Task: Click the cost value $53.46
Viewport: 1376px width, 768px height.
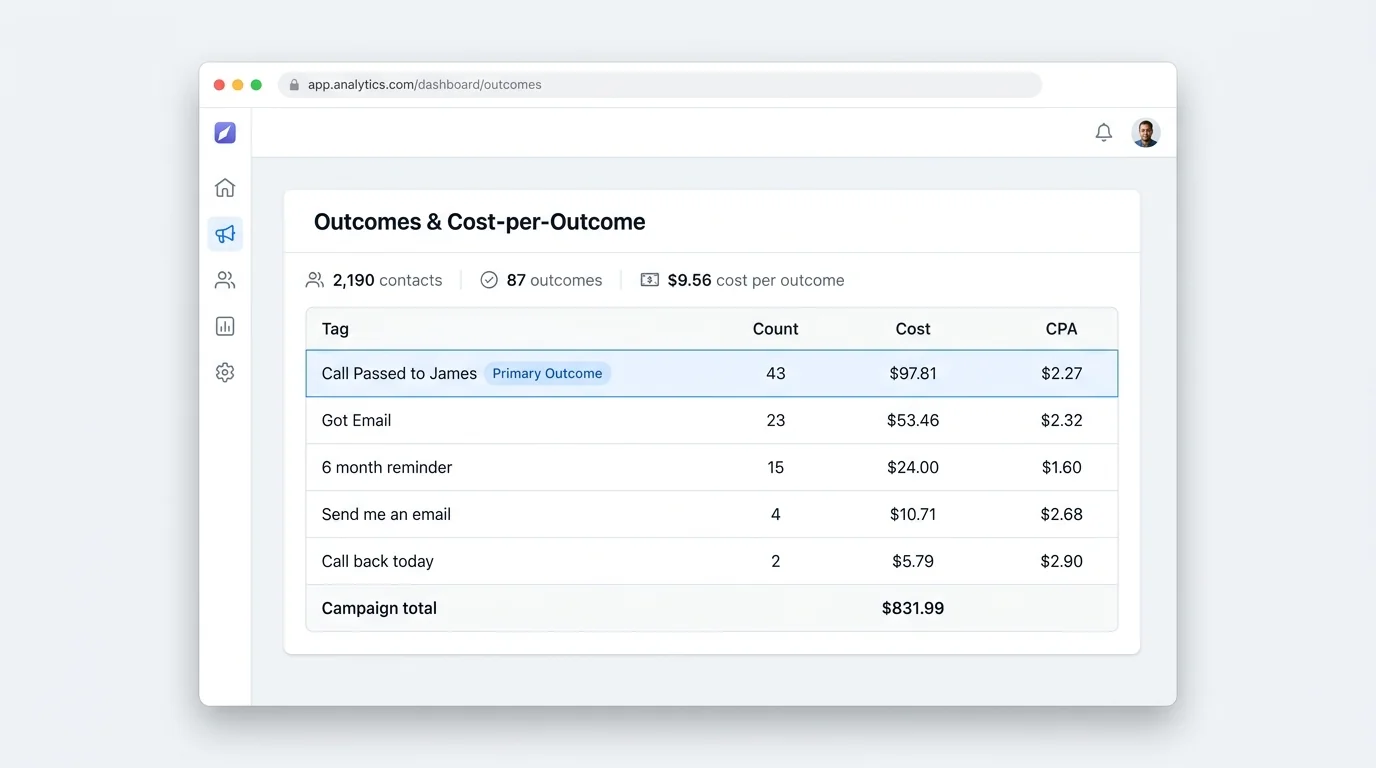Action: pyautogui.click(x=913, y=420)
